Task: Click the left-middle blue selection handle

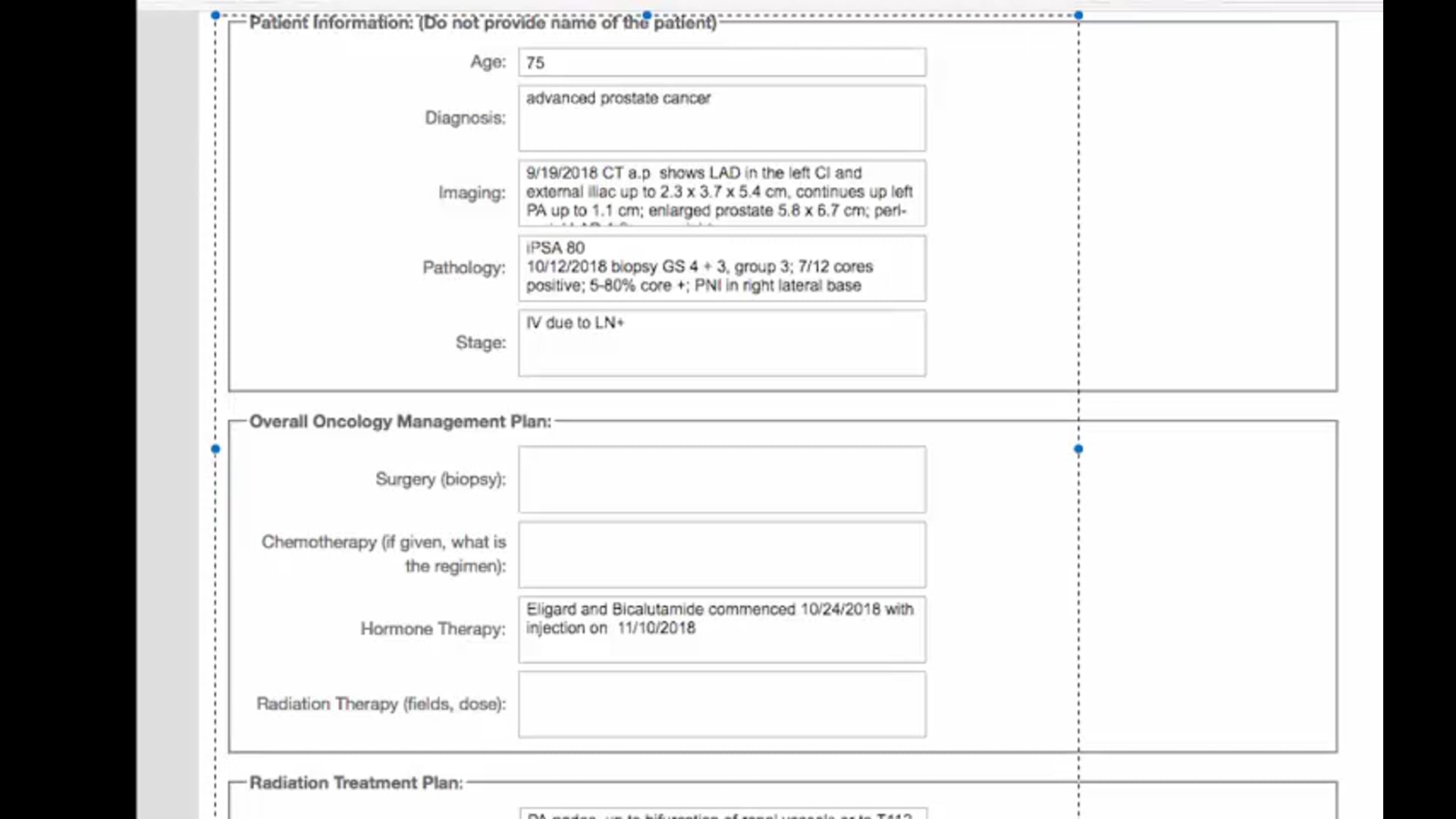Action: pos(216,449)
